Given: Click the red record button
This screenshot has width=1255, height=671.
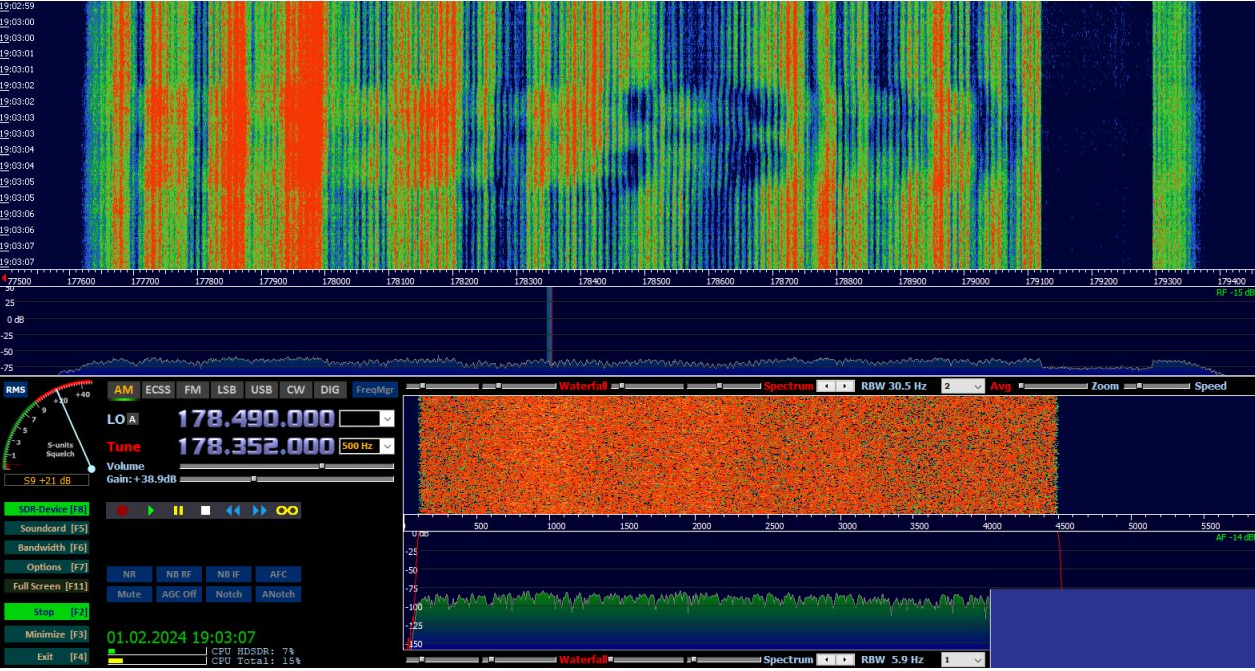Looking at the screenshot, I should pyautogui.click(x=123, y=510).
